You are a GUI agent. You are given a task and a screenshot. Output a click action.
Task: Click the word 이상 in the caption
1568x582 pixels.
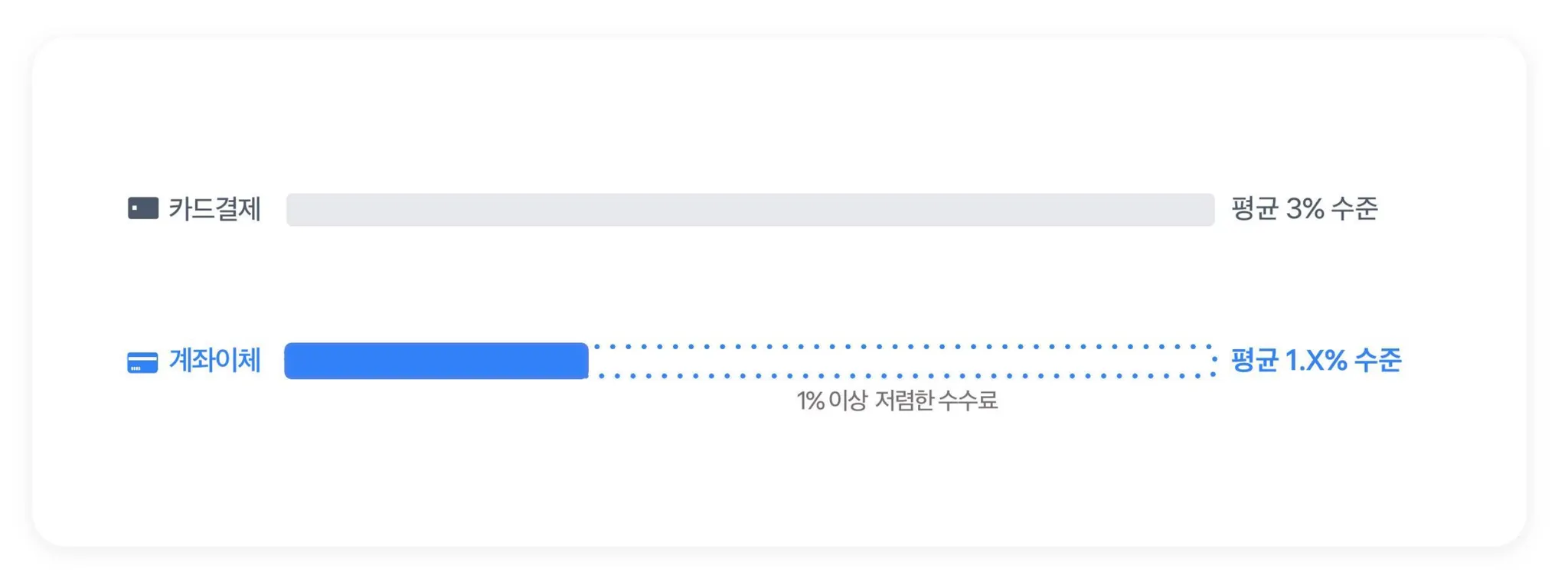(x=848, y=401)
